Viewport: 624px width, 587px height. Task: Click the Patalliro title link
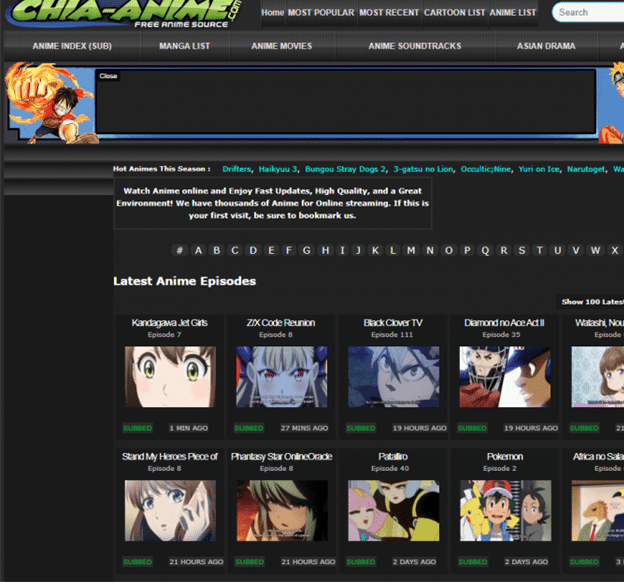point(393,457)
